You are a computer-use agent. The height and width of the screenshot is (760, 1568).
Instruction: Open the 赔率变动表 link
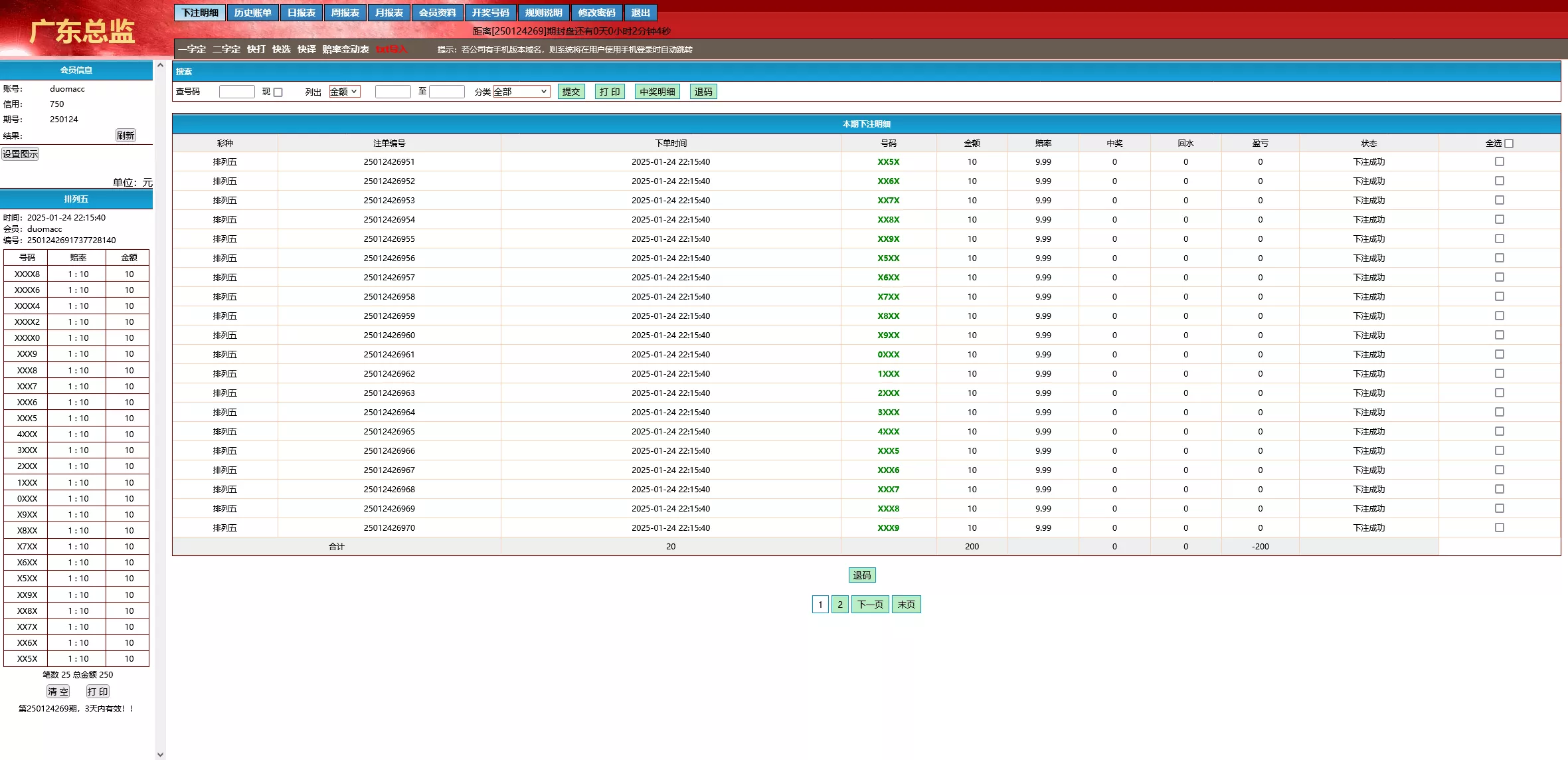pos(345,49)
